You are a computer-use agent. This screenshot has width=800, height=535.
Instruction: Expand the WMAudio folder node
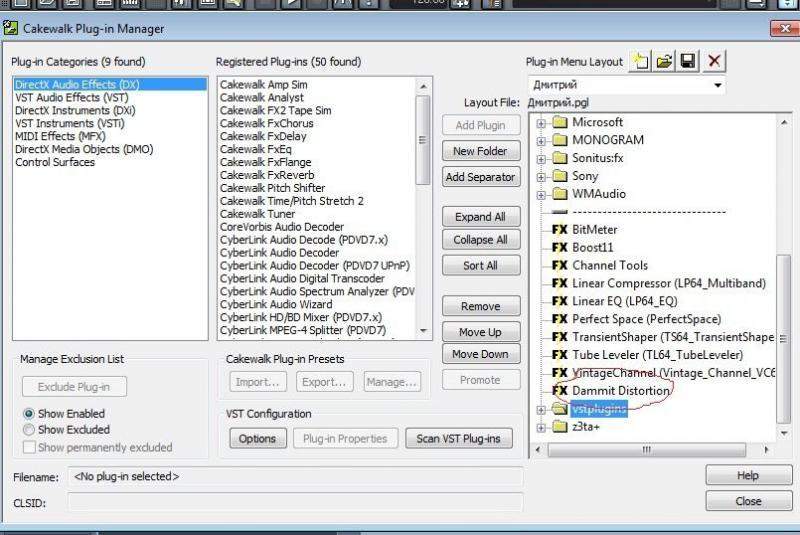tap(541, 195)
